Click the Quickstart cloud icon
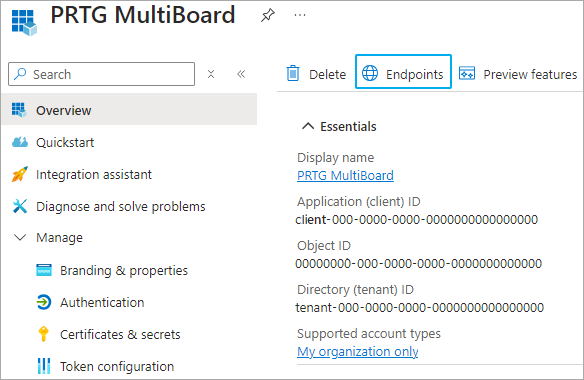The image size is (584, 380). (20, 142)
